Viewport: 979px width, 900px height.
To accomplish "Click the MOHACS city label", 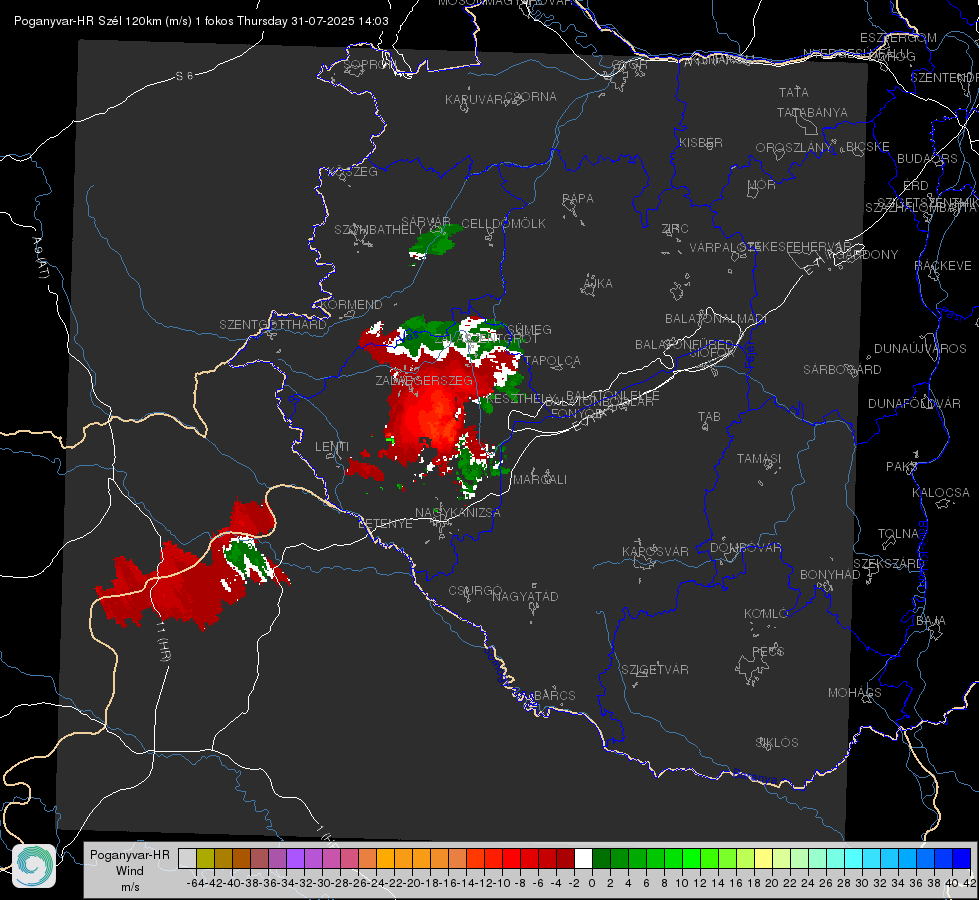I will pyautogui.click(x=854, y=692).
